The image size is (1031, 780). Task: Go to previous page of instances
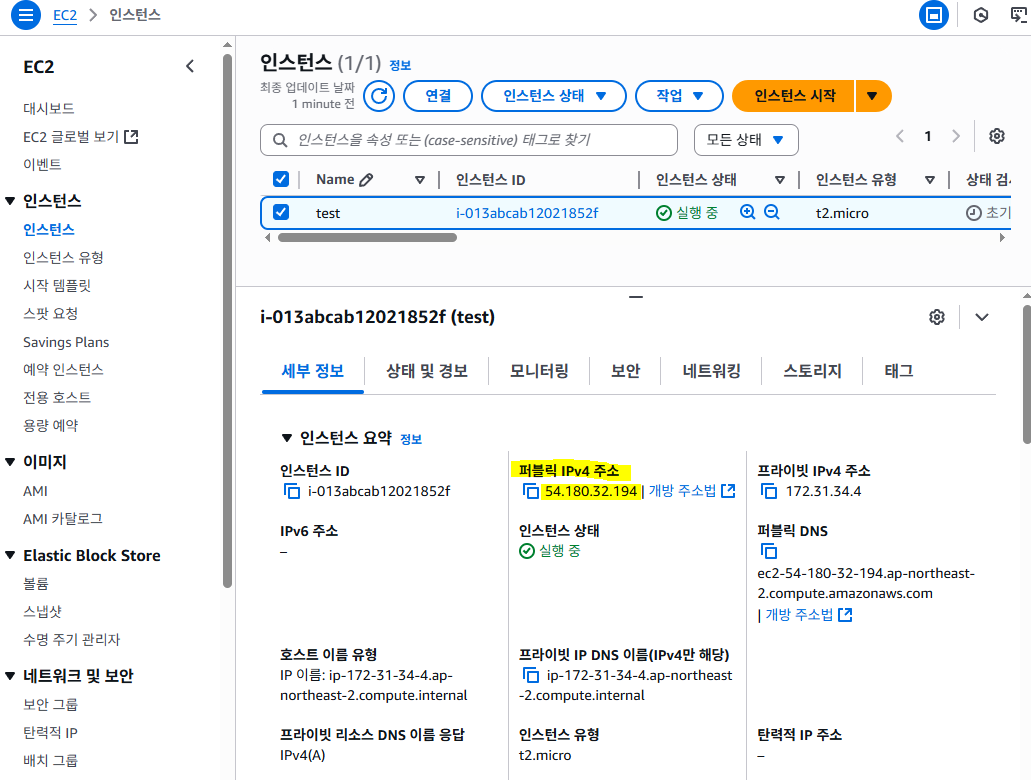click(x=900, y=136)
